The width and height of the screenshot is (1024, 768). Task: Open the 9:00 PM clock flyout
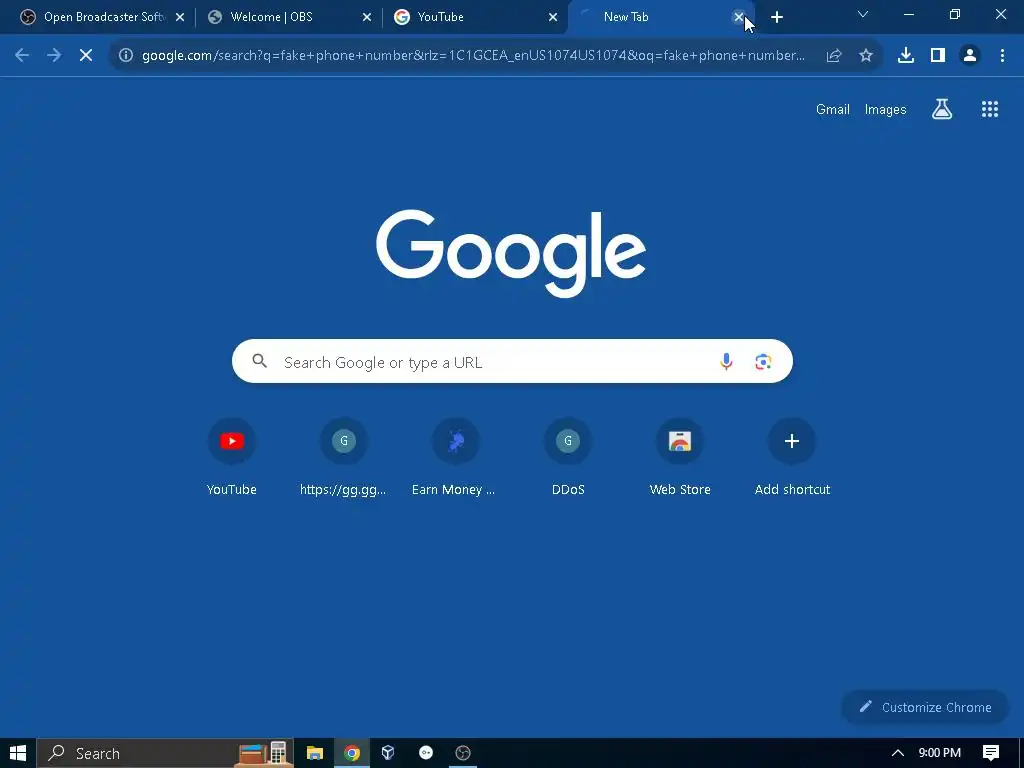939,753
